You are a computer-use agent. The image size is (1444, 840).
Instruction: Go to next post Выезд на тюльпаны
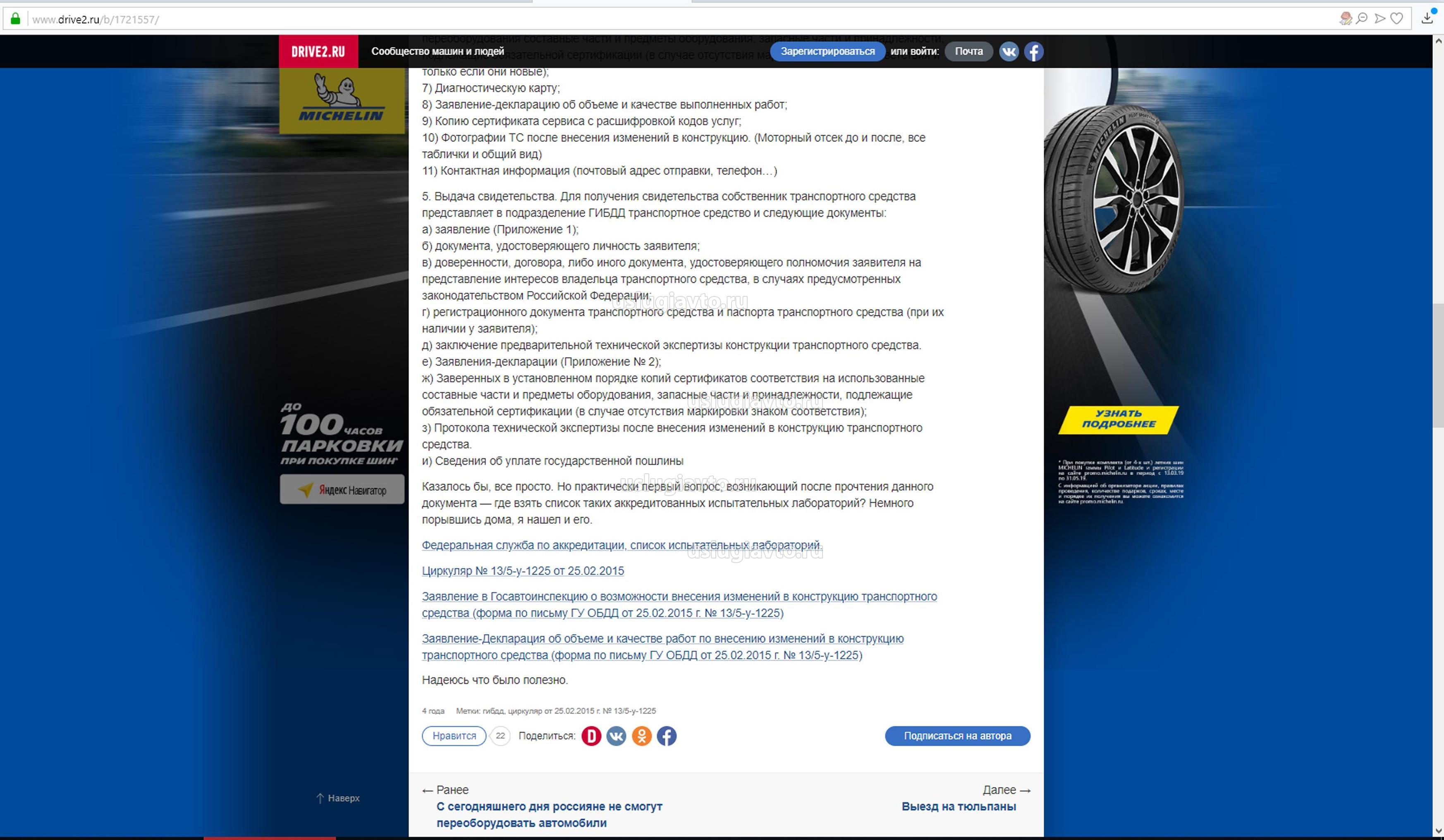(959, 806)
